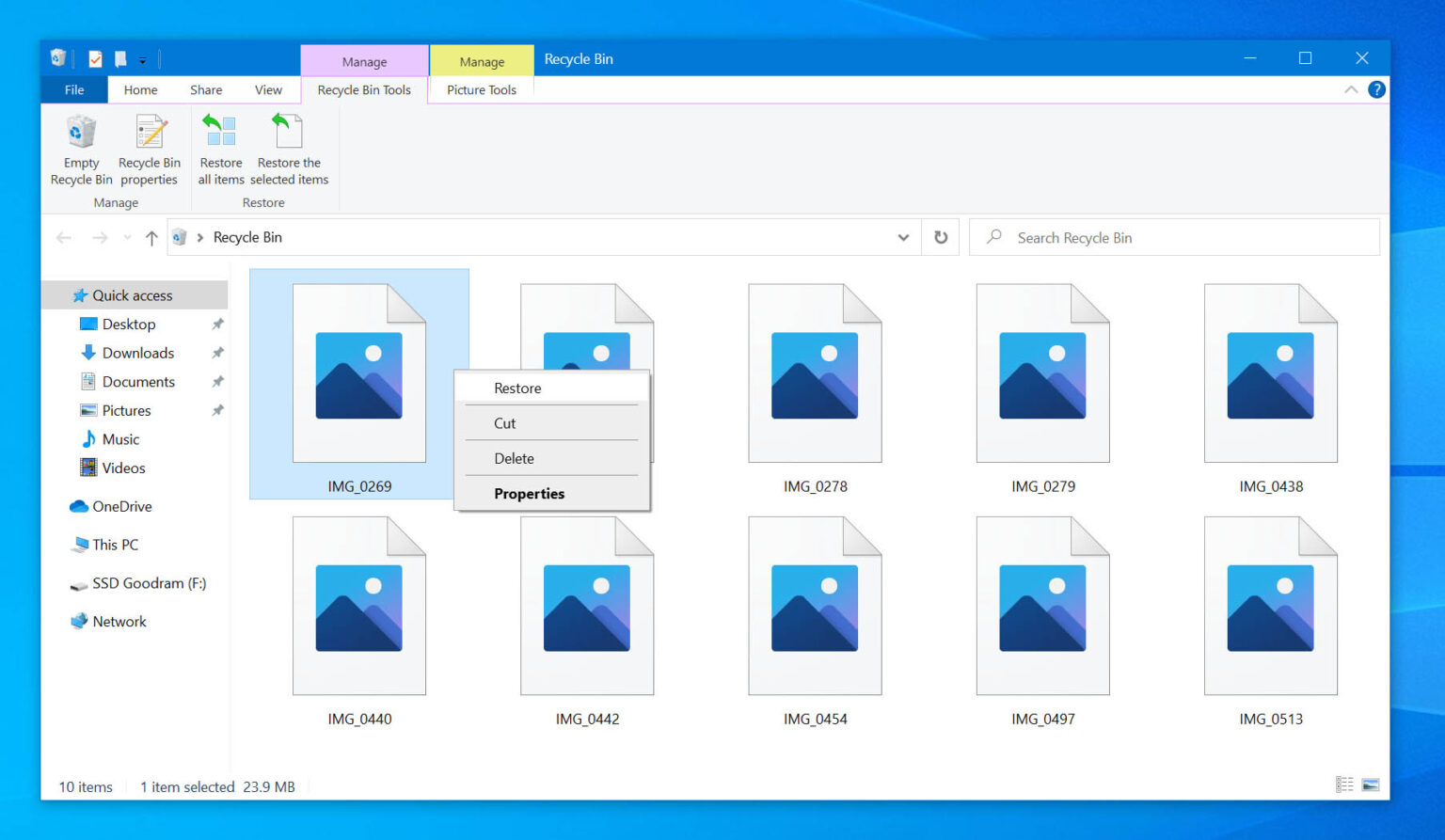Image resolution: width=1445 pixels, height=840 pixels.
Task: Refresh the Recycle Bin view
Action: pos(940,237)
